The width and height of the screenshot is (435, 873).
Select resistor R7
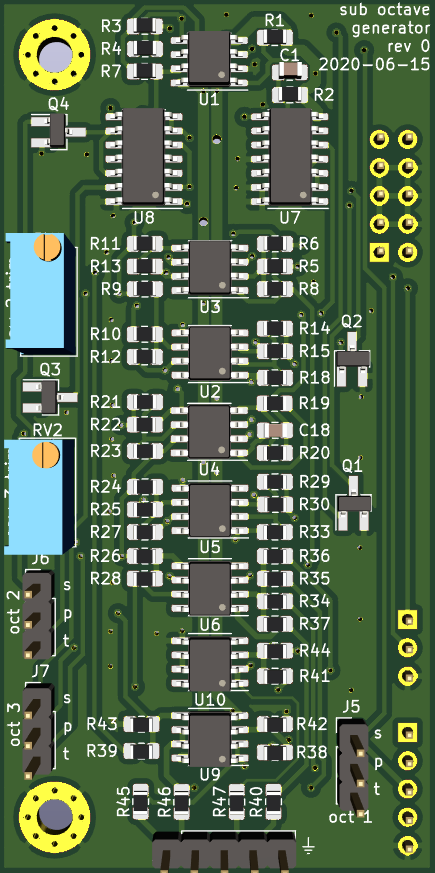pyautogui.click(x=145, y=71)
